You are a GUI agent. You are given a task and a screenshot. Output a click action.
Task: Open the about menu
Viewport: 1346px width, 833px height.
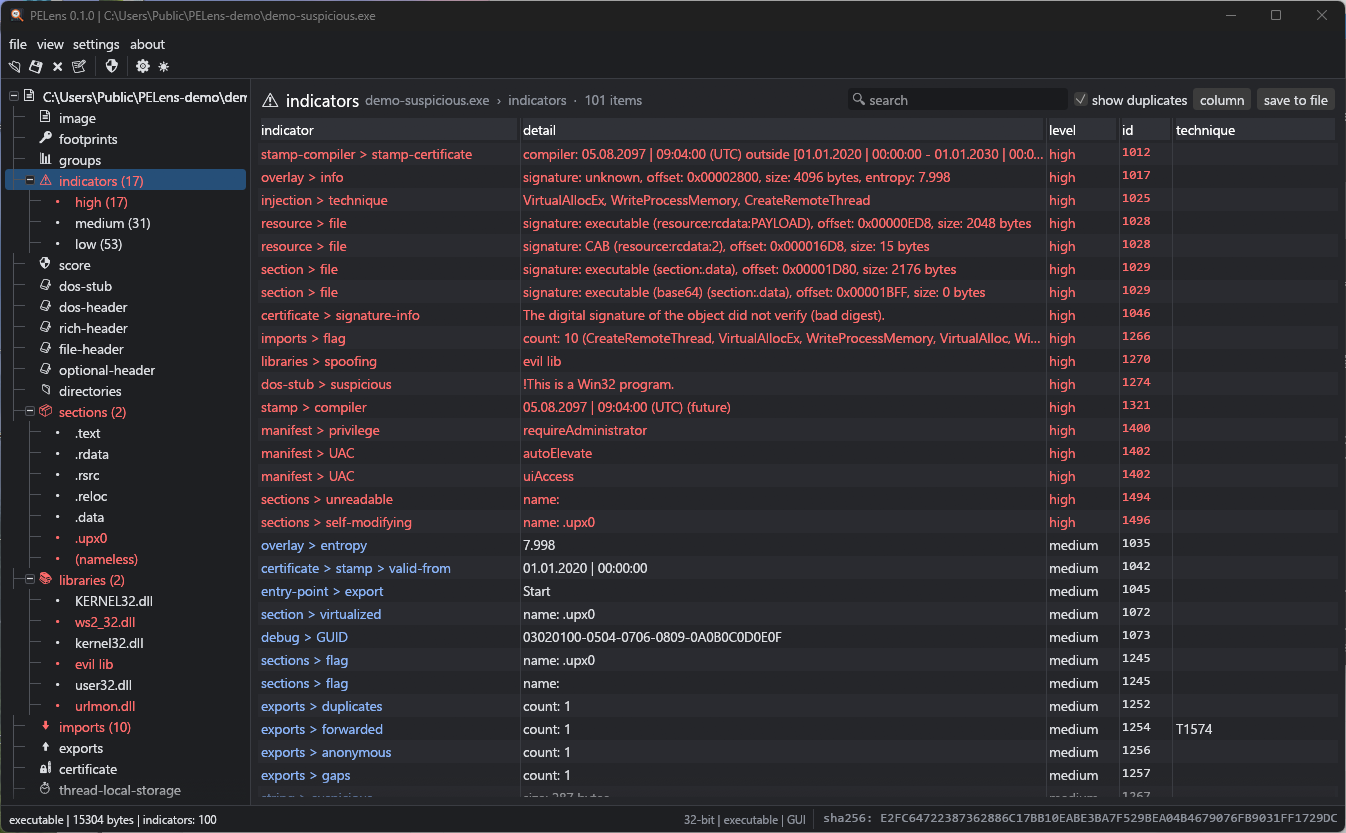[x=147, y=44]
